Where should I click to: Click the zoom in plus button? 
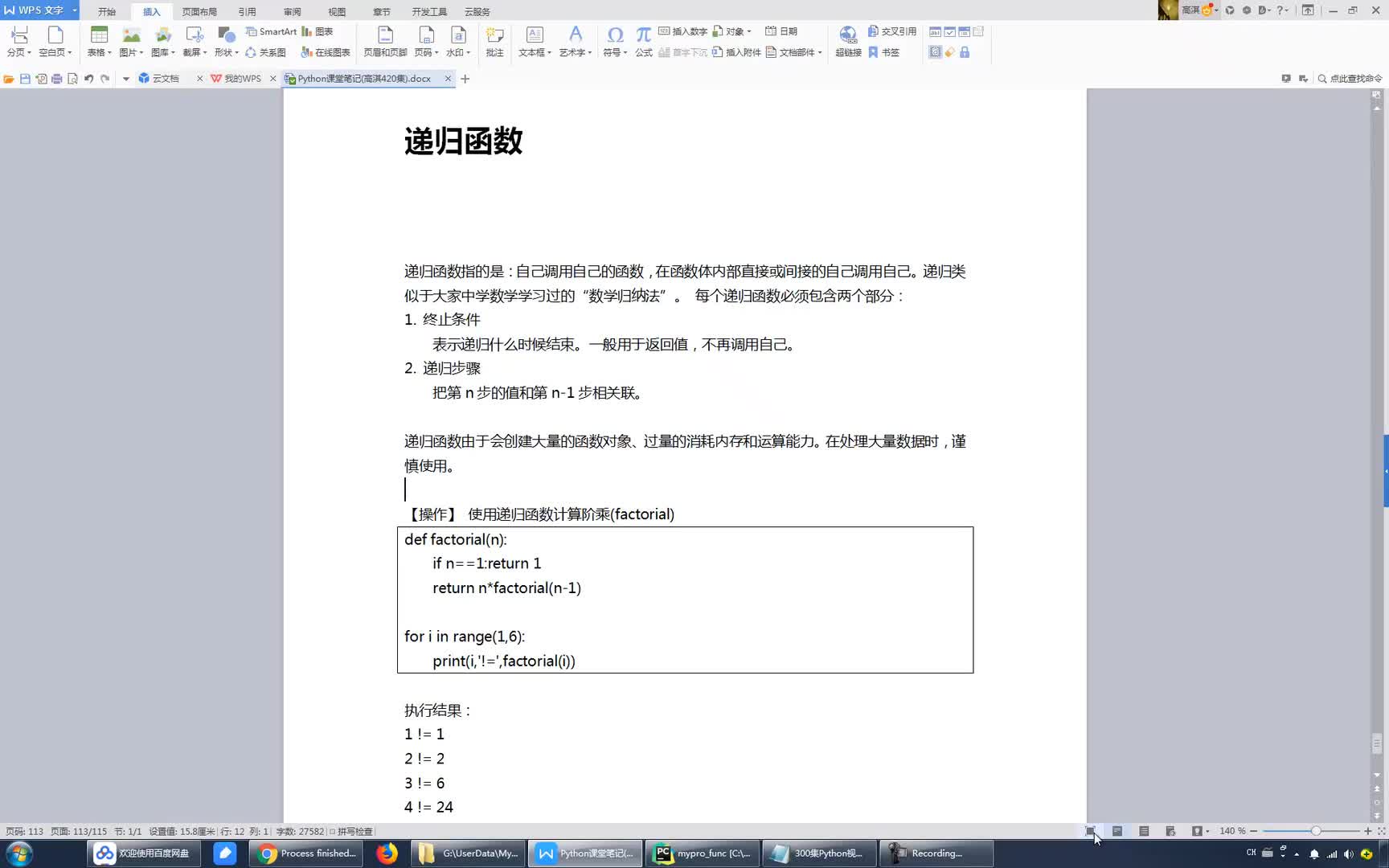pyautogui.click(x=1368, y=831)
